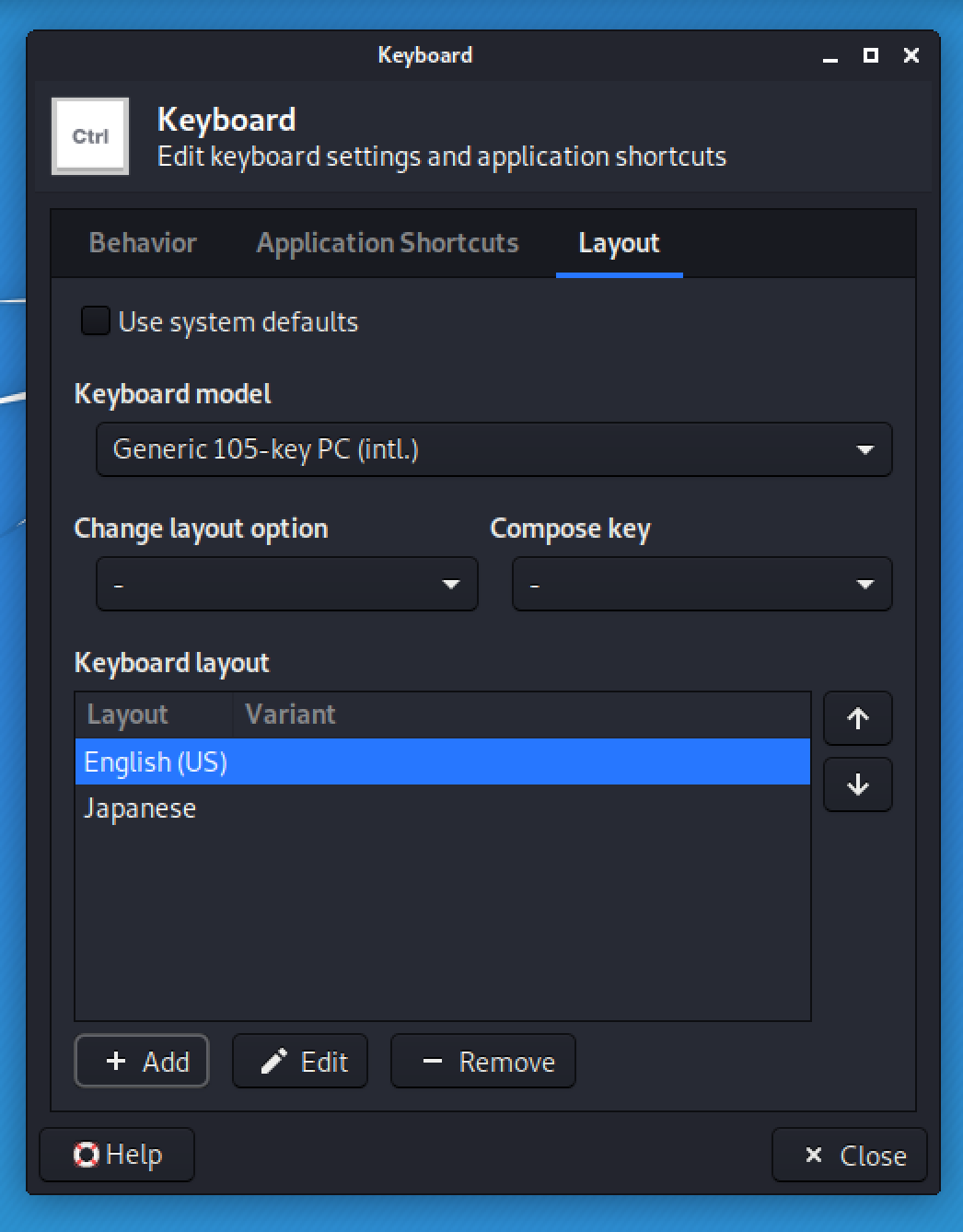Select the English (US) layout row
This screenshot has height=1232, width=963.
[x=442, y=762]
